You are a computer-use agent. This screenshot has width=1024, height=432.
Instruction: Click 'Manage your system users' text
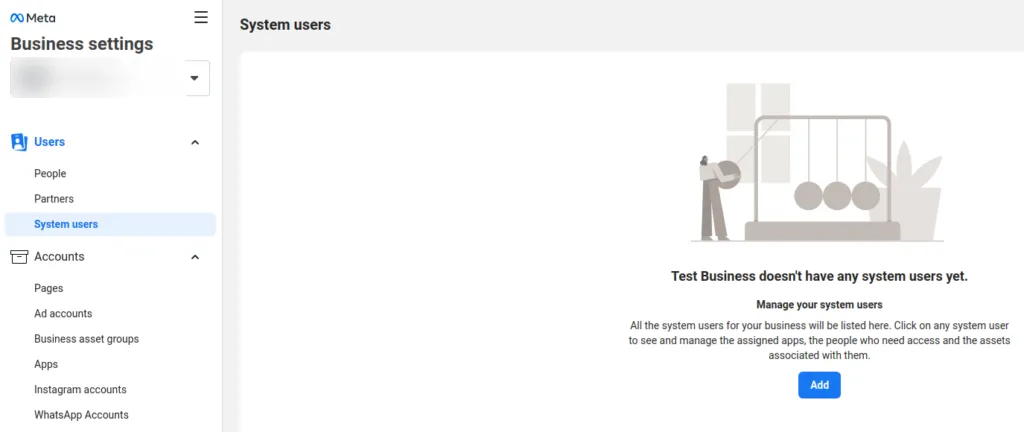pyautogui.click(x=820, y=305)
